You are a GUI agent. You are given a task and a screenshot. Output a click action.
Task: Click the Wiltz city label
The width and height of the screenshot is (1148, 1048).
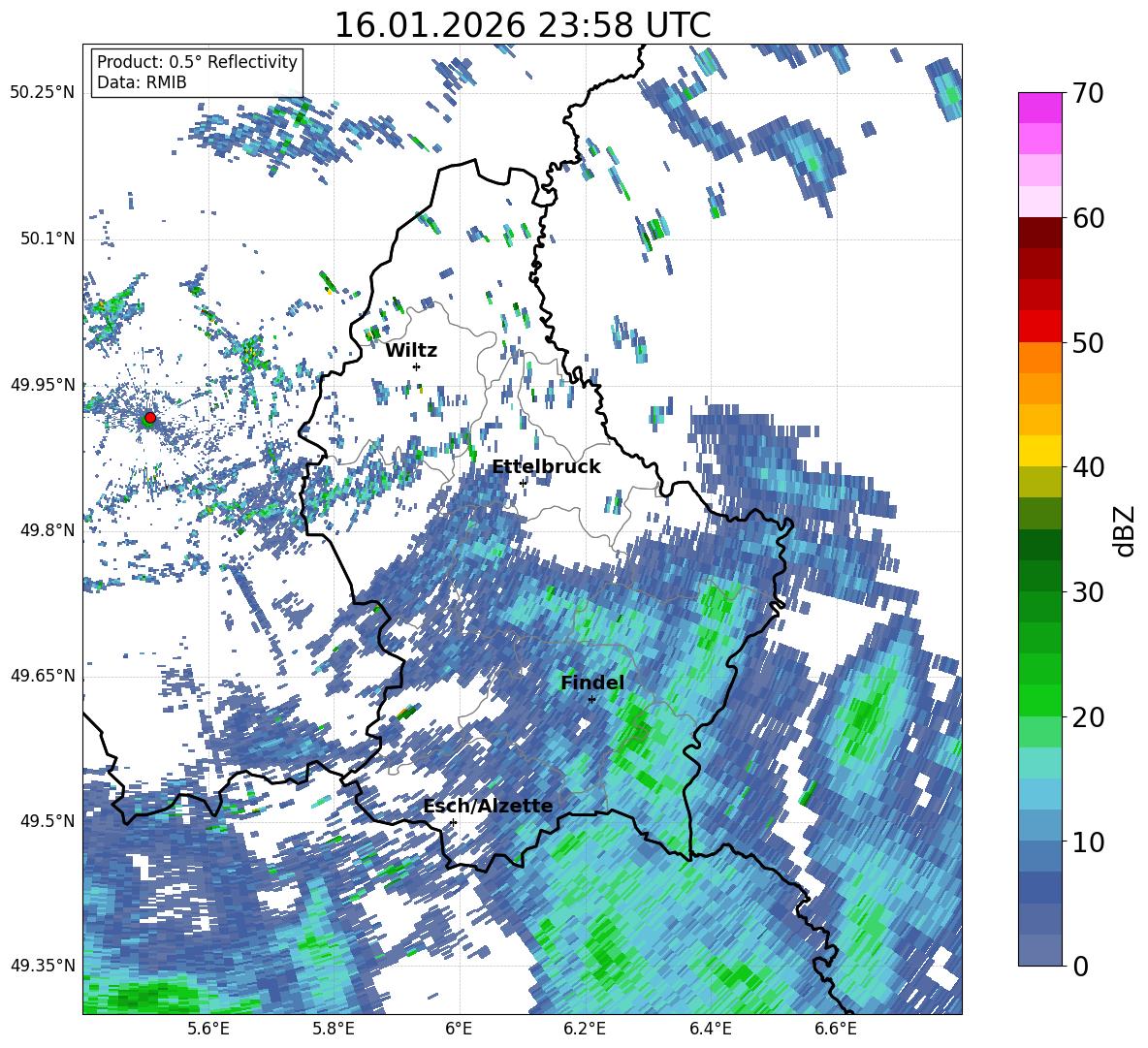(x=411, y=351)
